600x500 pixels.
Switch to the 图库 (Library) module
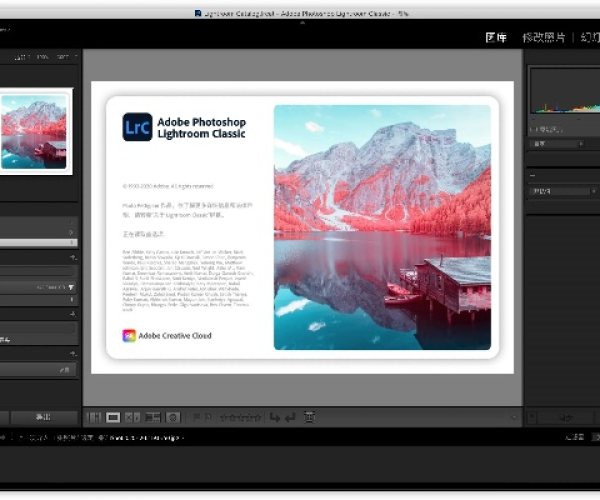(x=496, y=37)
